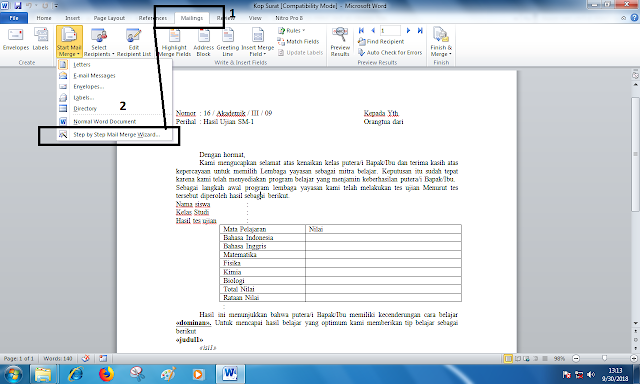Insert an Address Block
640x384 pixels.
pyautogui.click(x=203, y=42)
